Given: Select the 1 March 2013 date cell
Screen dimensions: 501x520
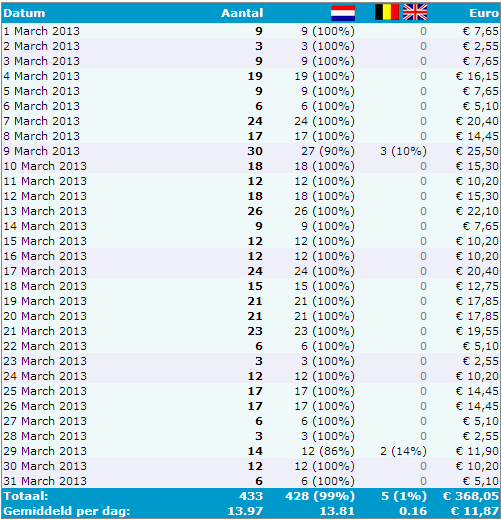Looking at the screenshot, I should click(42, 31).
